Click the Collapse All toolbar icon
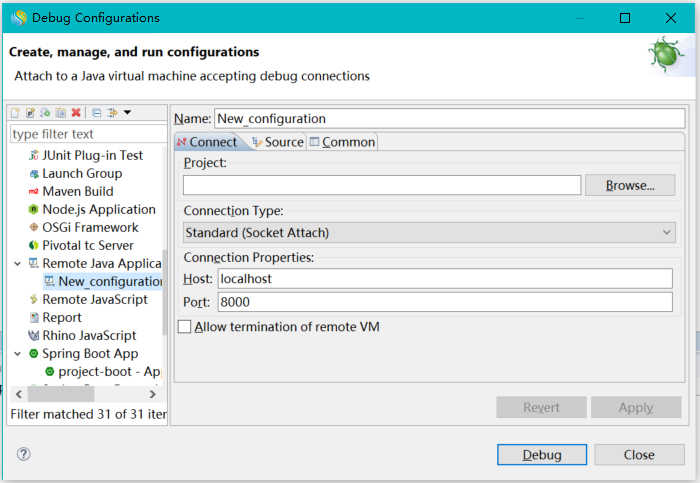This screenshot has height=483, width=700. 96,113
